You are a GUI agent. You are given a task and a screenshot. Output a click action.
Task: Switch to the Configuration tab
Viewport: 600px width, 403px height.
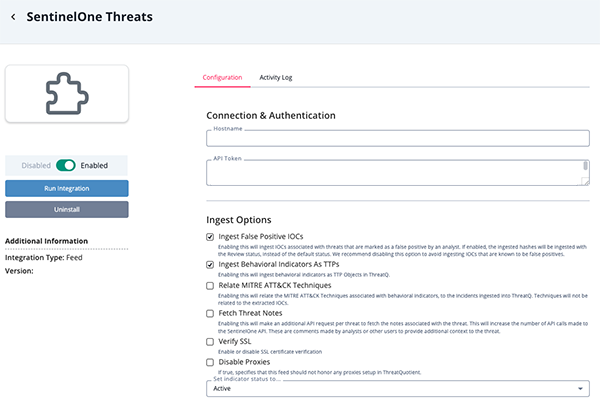coord(222,77)
